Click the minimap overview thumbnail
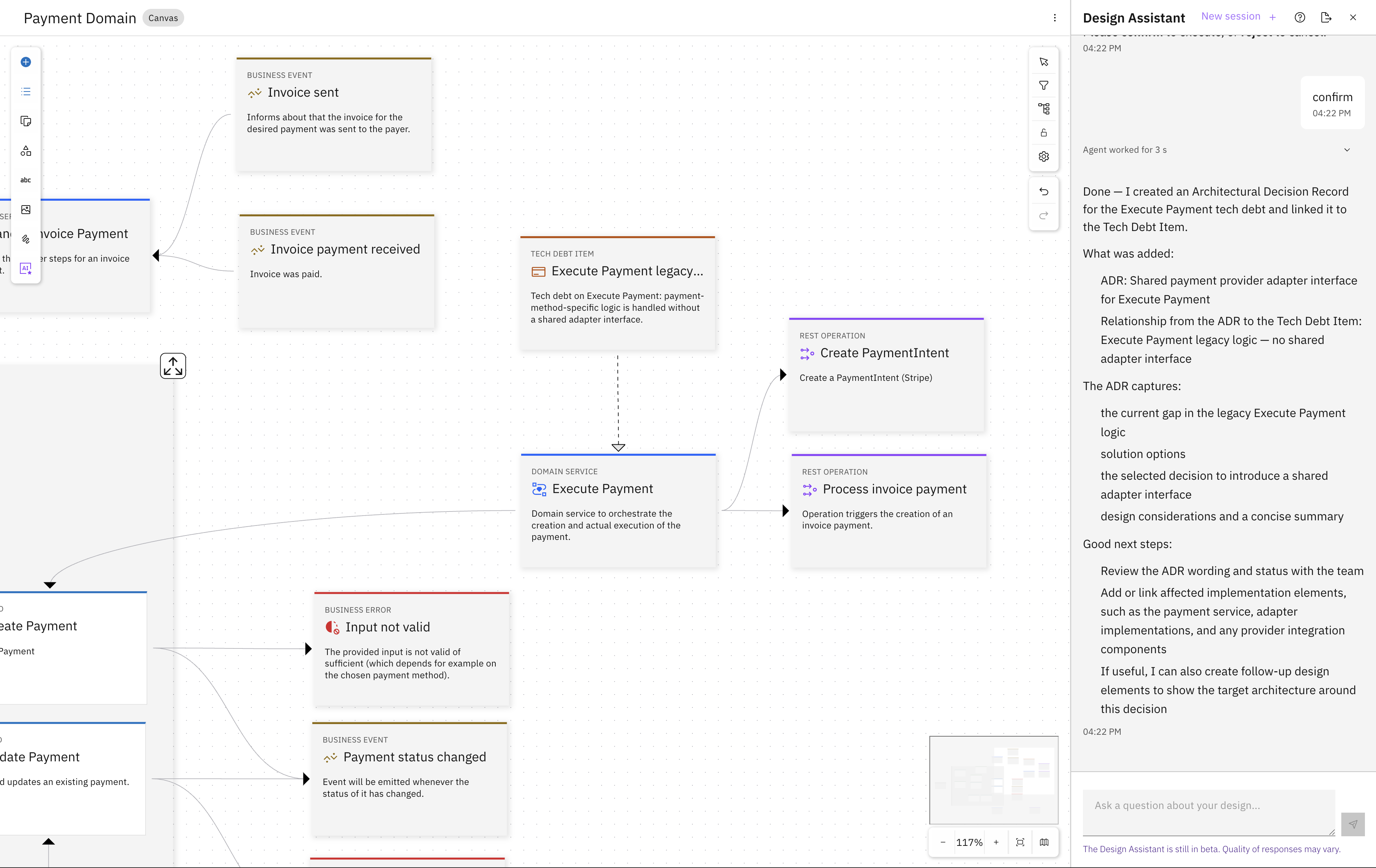 pos(994,779)
